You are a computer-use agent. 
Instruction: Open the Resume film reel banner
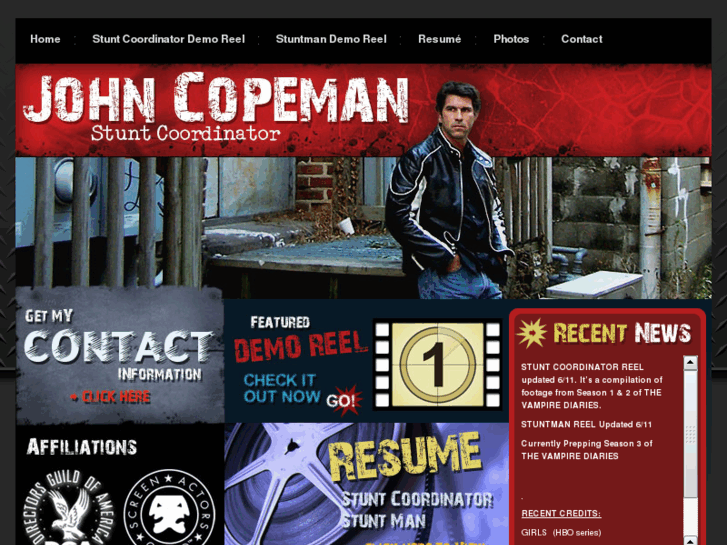pos(366,484)
